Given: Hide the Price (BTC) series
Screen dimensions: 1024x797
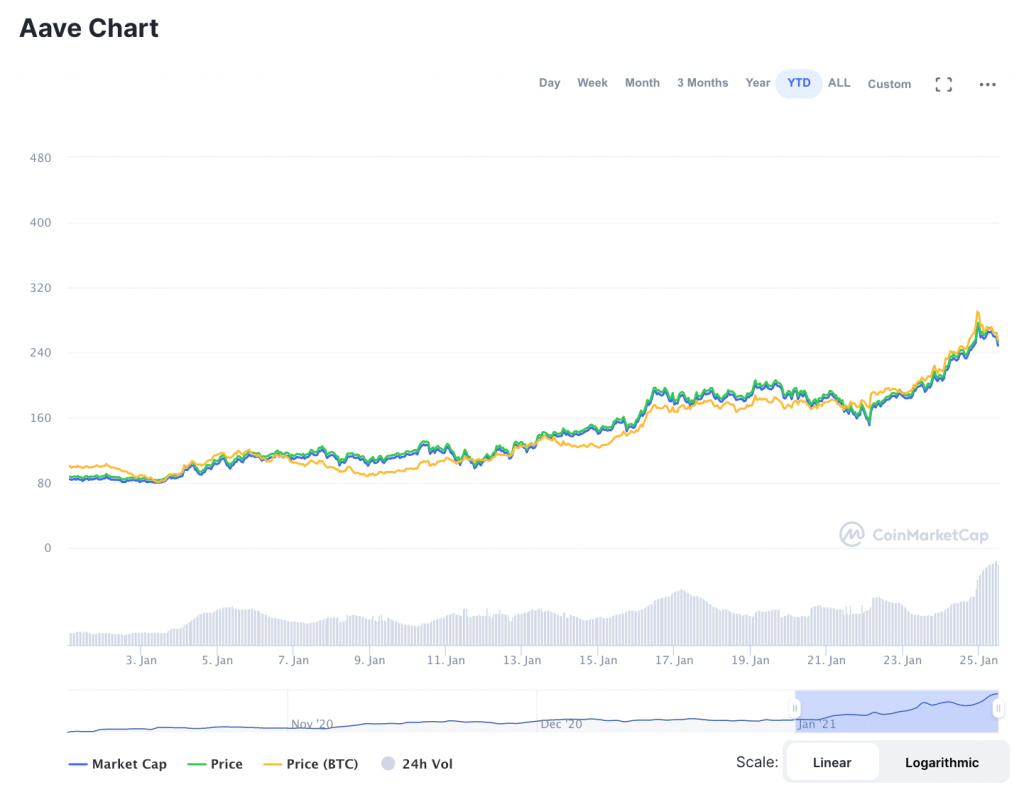Looking at the screenshot, I should [311, 764].
